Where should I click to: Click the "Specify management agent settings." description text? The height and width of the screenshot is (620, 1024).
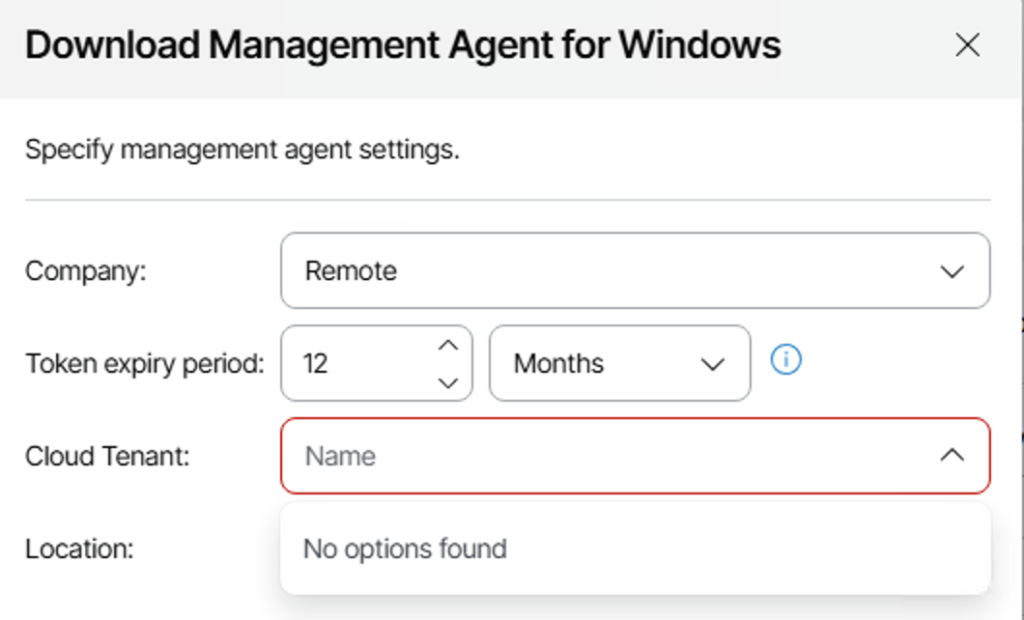(242, 151)
